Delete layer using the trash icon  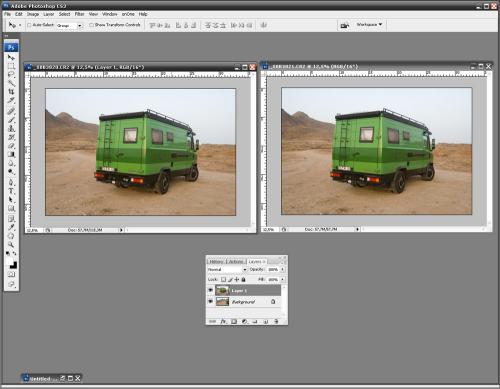click(276, 321)
